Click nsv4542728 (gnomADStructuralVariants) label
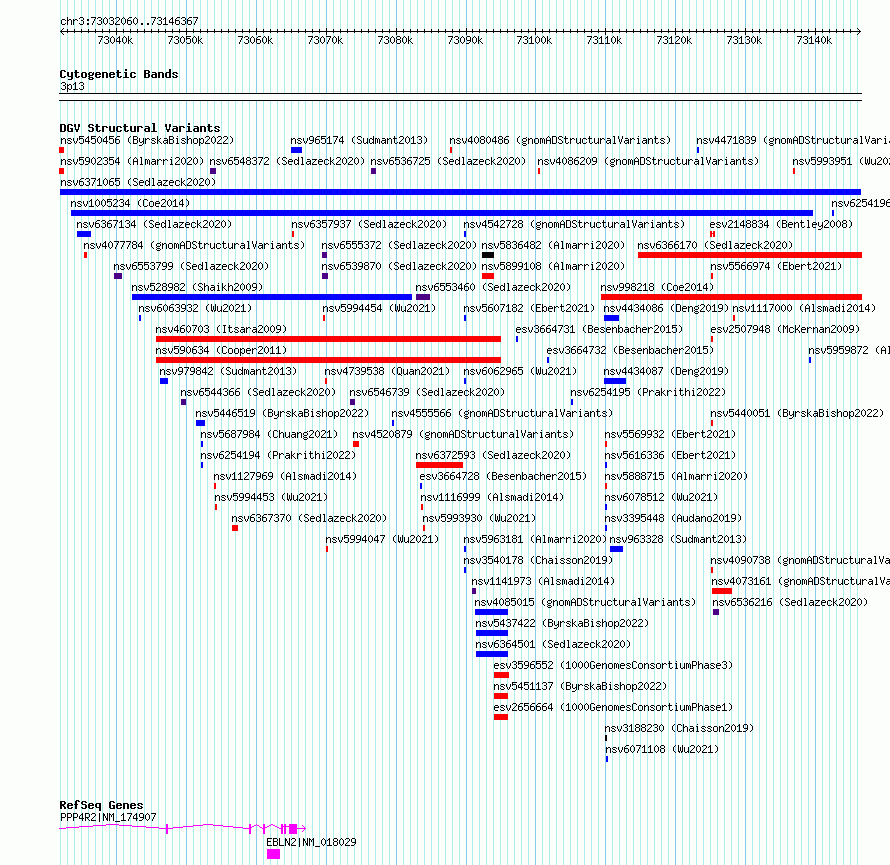This screenshot has height=865, width=890. (x=574, y=224)
